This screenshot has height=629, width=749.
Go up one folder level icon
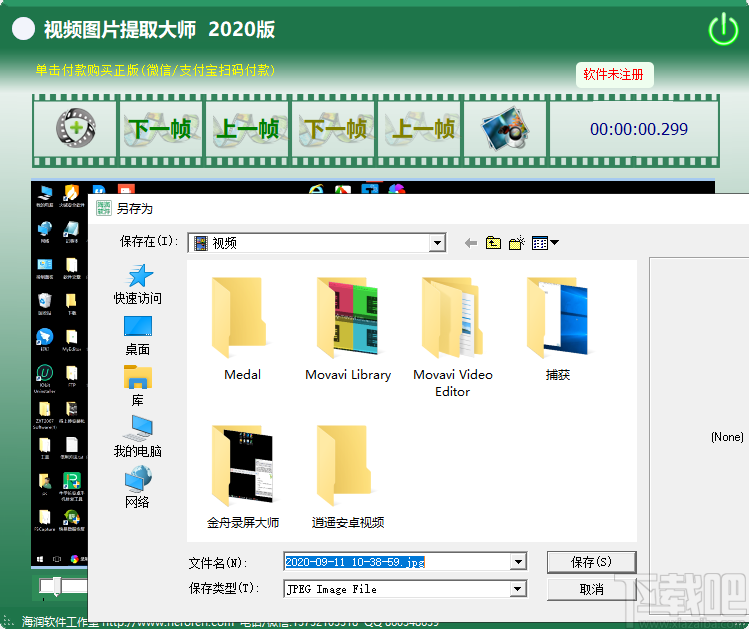[493, 243]
